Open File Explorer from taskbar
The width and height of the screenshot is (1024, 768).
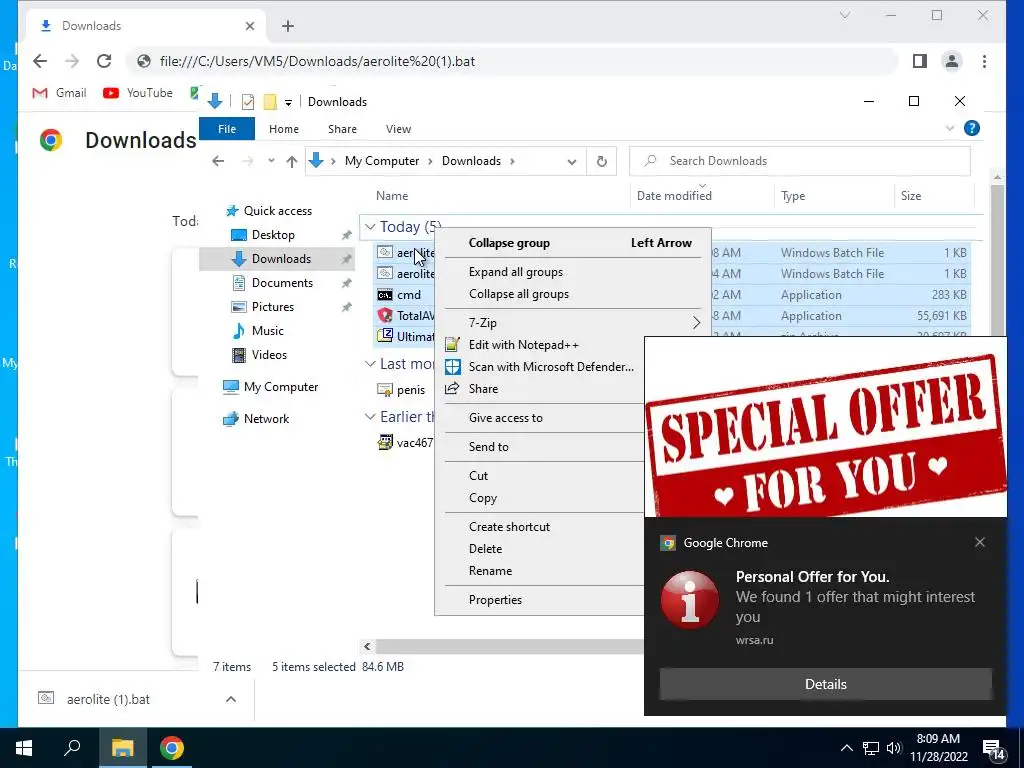click(122, 748)
